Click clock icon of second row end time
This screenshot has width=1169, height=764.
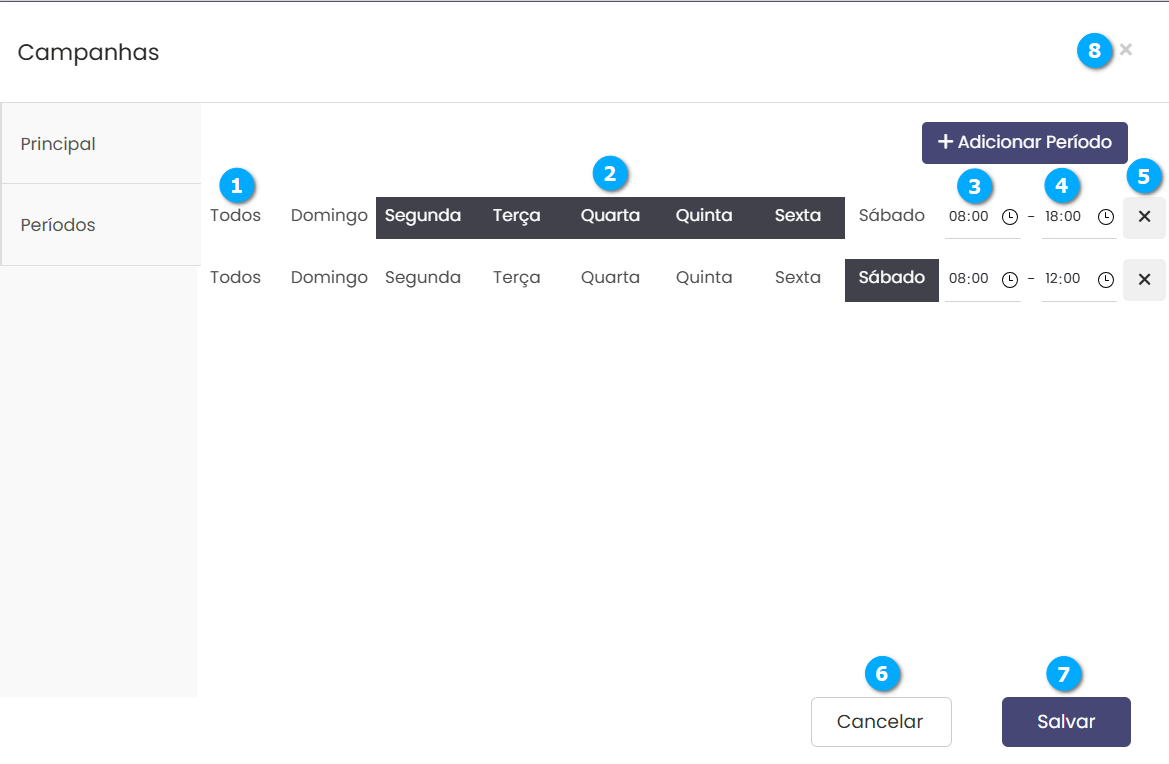[x=1105, y=280]
